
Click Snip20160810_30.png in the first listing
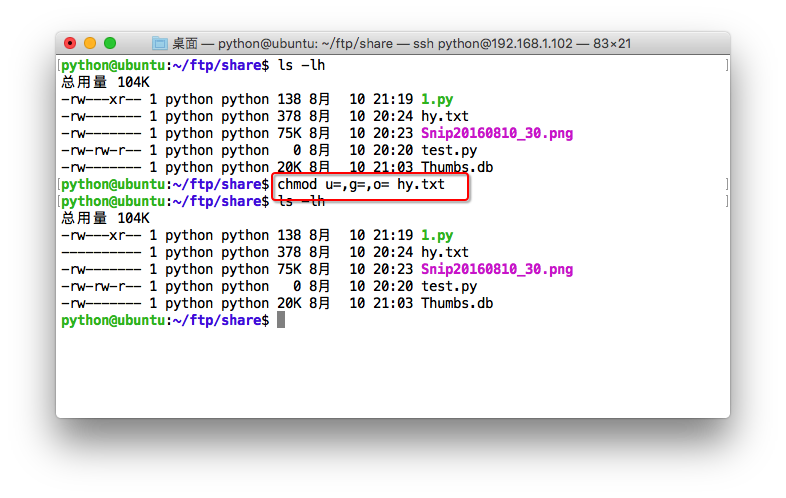coord(497,133)
